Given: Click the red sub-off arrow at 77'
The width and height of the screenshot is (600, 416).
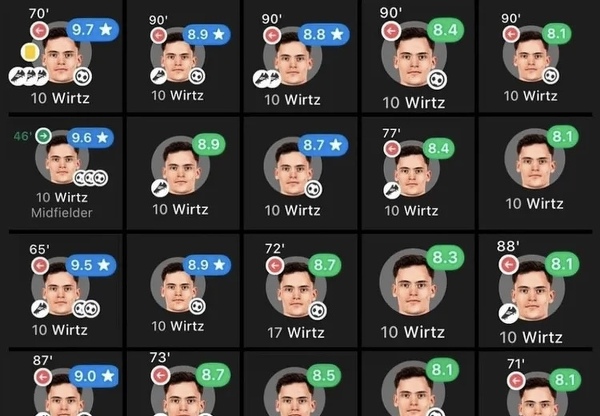Looking at the screenshot, I should click(x=392, y=148).
